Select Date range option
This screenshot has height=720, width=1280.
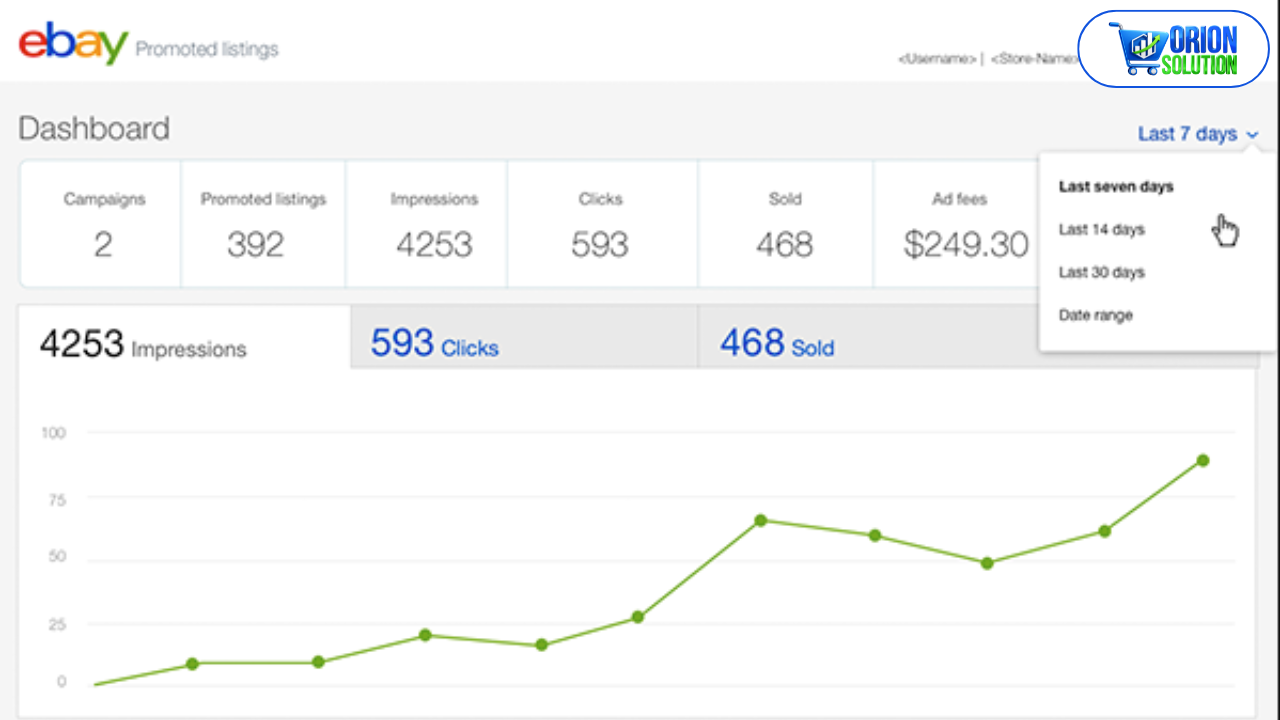click(x=1095, y=316)
